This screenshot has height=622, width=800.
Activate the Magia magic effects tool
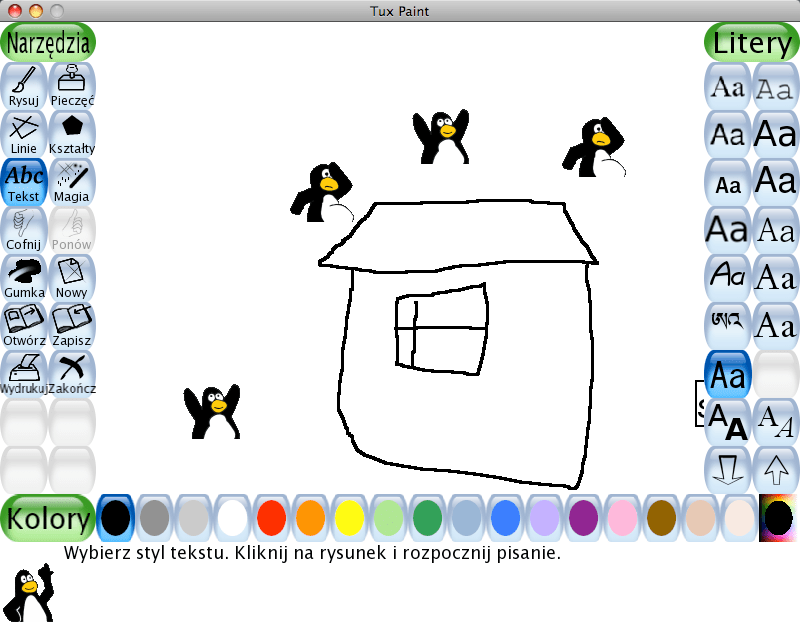tap(71, 180)
